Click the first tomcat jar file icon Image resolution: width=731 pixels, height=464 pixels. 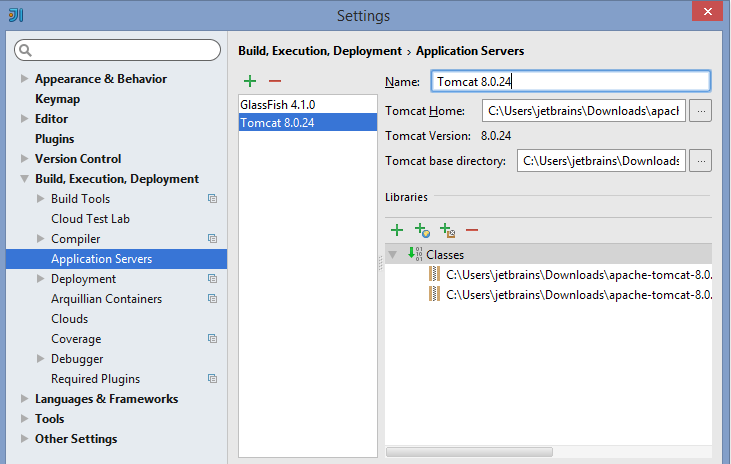pyautogui.click(x=434, y=274)
